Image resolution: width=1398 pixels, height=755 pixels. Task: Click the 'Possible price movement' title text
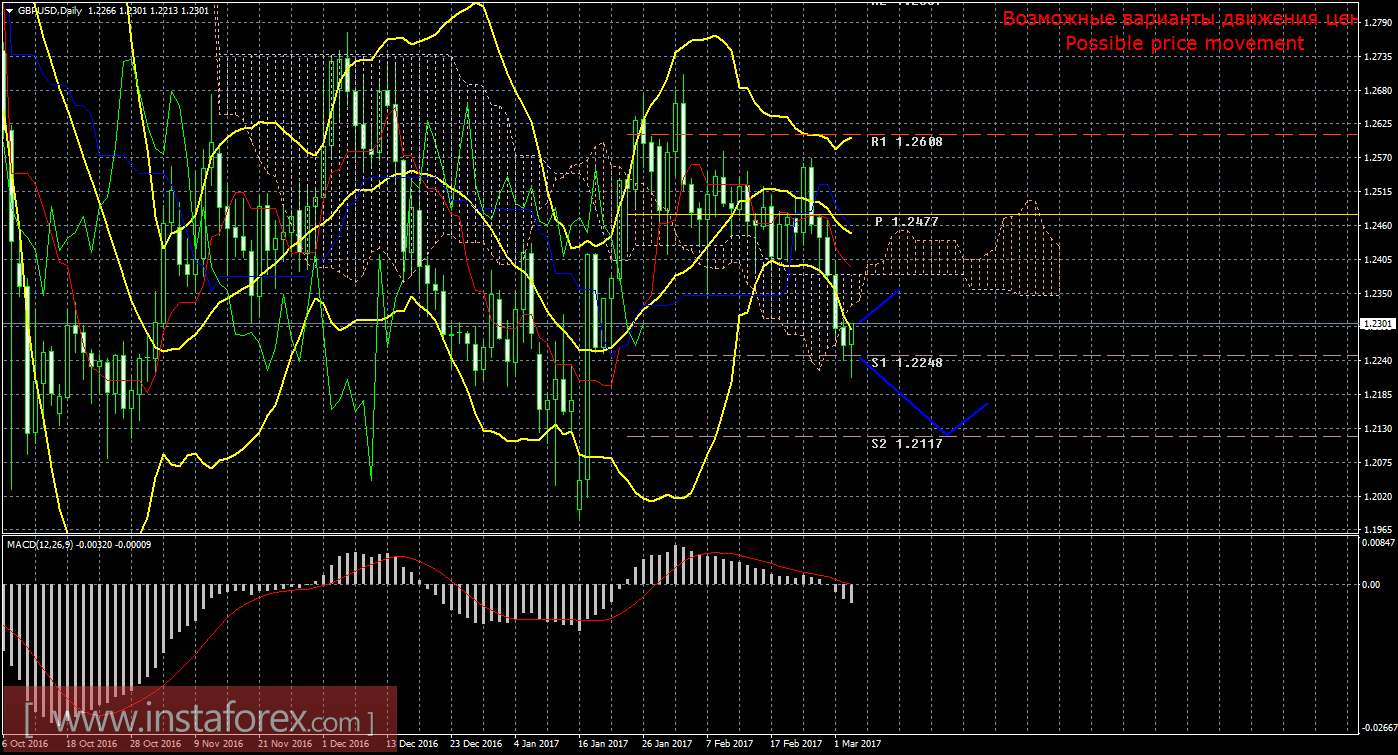click(x=1184, y=43)
